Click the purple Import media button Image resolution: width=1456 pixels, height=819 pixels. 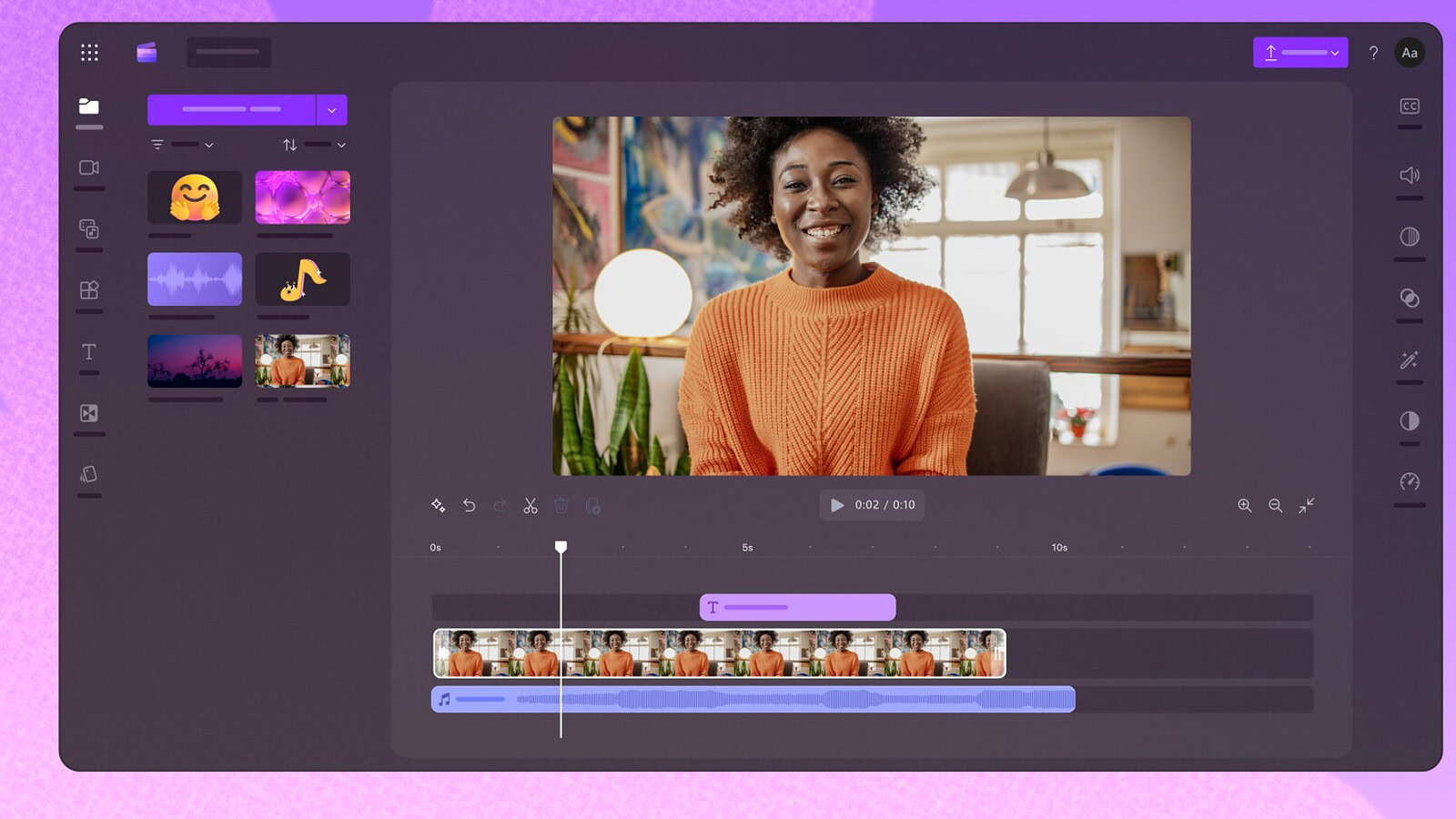[231, 109]
